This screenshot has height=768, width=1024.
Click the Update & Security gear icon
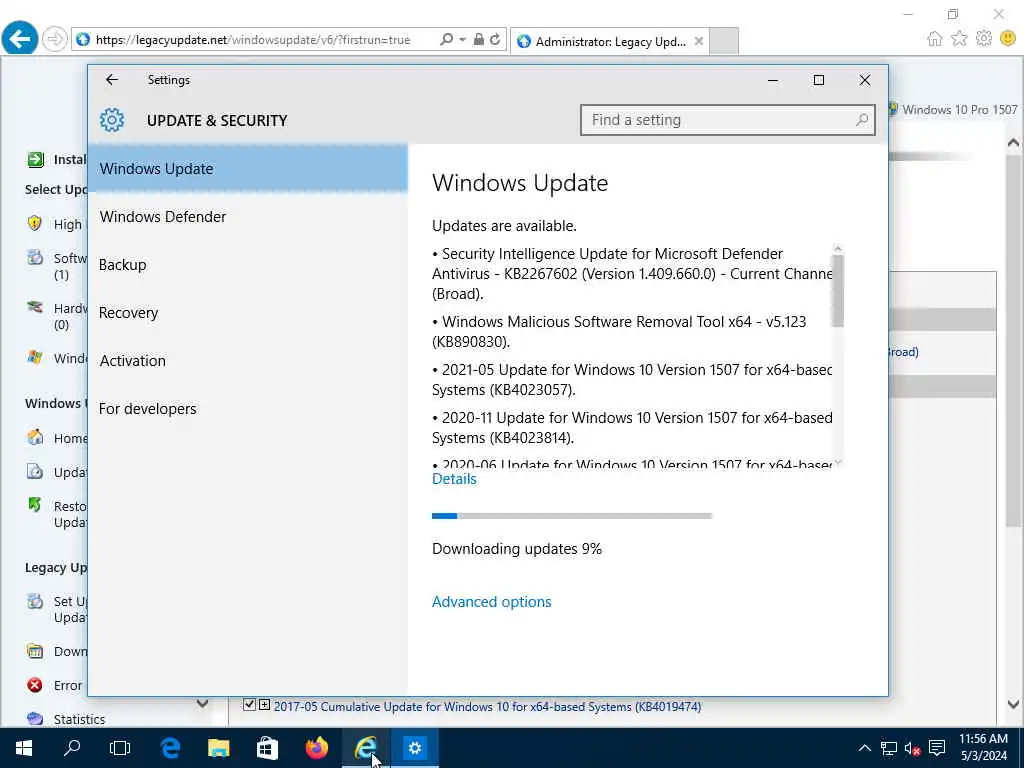112,120
